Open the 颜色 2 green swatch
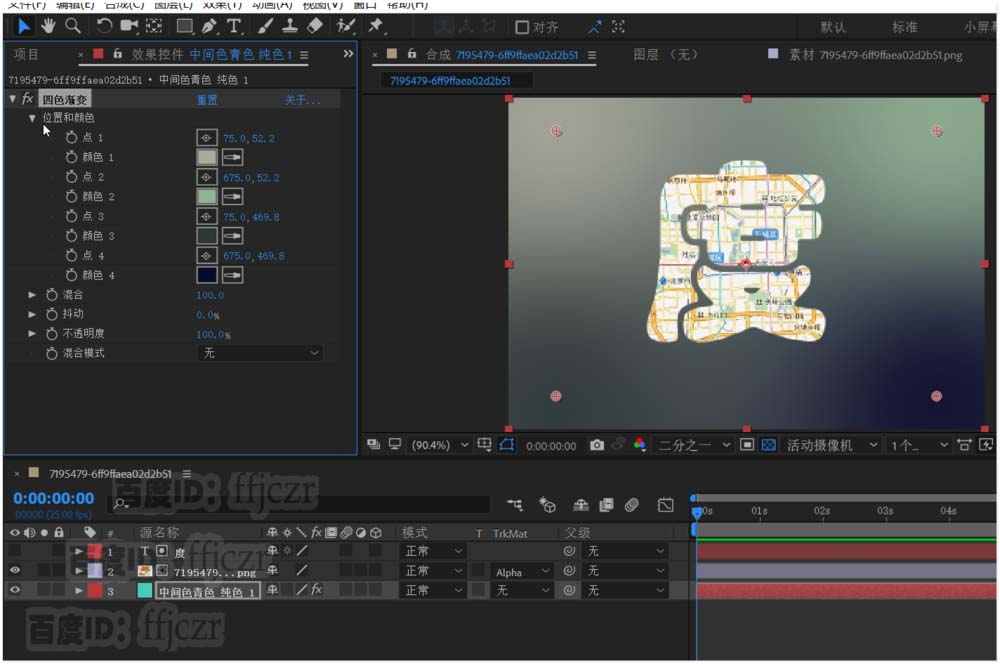This screenshot has height=664, width=1000. [x=207, y=196]
